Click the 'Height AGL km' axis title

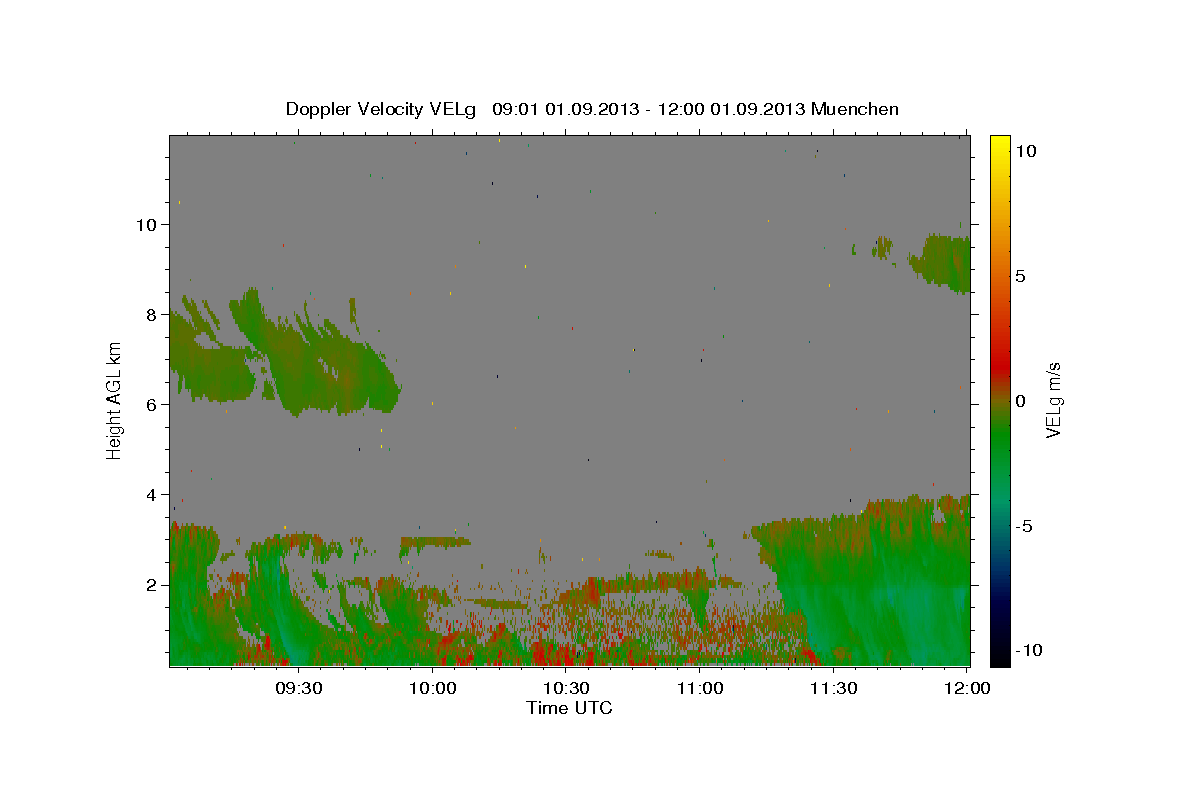click(x=114, y=400)
